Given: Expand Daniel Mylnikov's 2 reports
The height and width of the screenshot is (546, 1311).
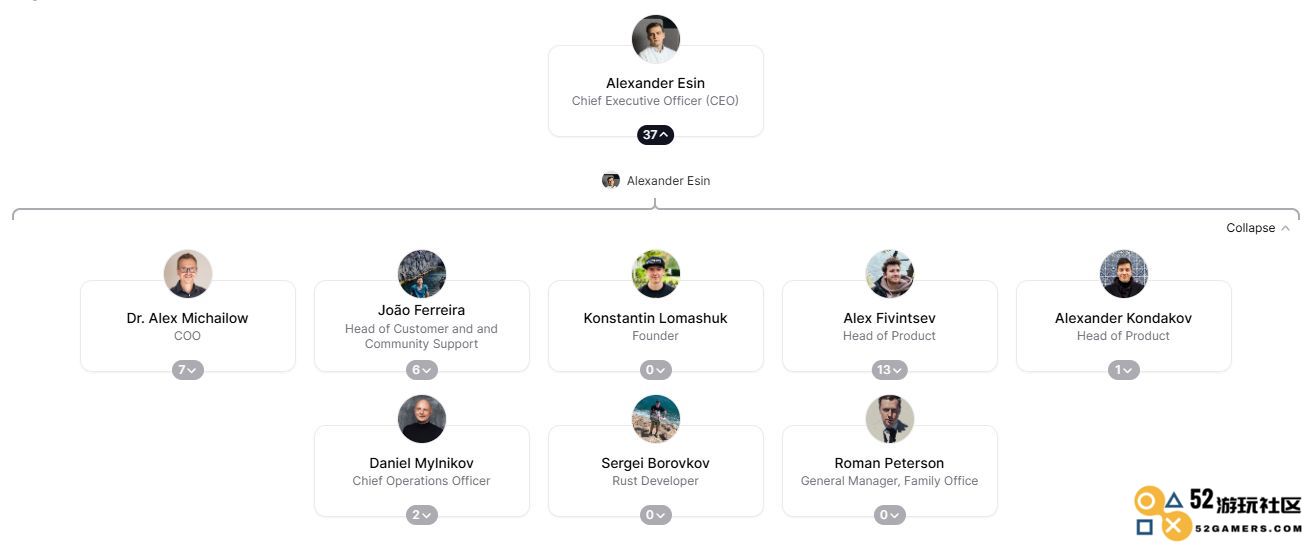Looking at the screenshot, I should point(422,515).
